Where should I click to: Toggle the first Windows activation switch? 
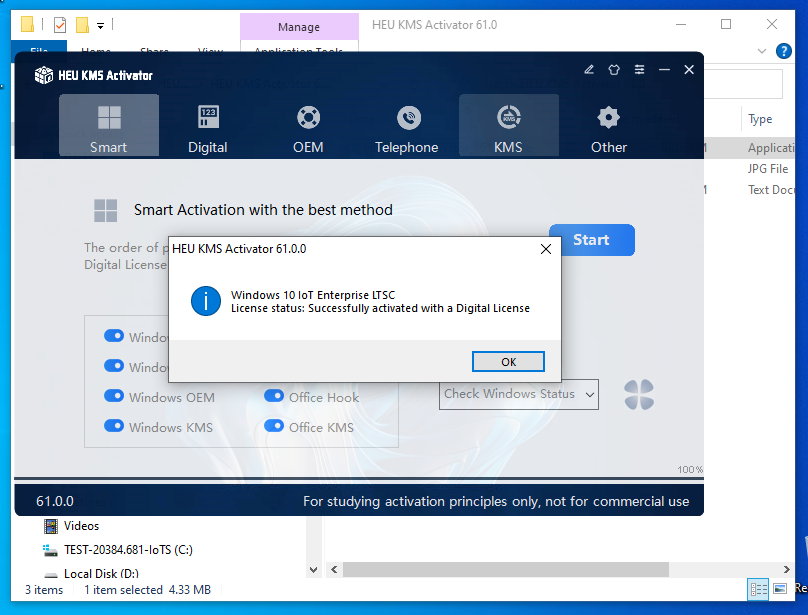pyautogui.click(x=114, y=336)
